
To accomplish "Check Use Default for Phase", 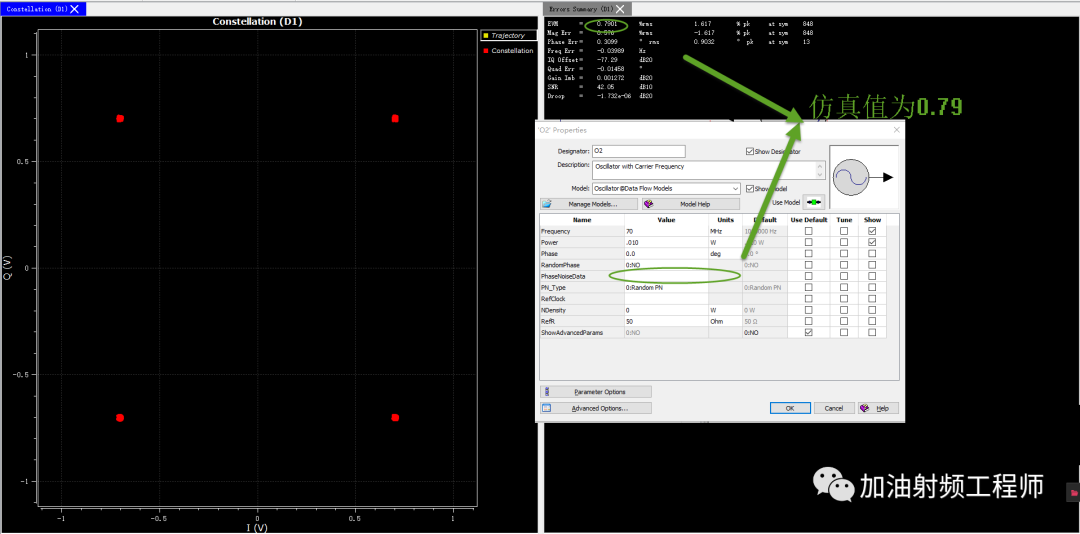I will 809,254.
